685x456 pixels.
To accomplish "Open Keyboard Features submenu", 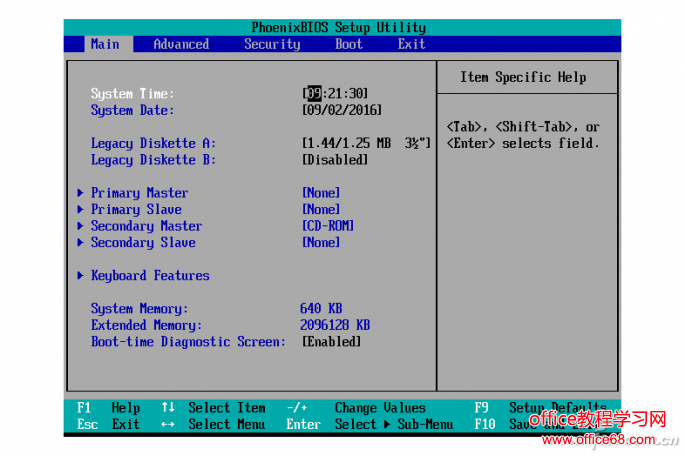I will (x=149, y=276).
